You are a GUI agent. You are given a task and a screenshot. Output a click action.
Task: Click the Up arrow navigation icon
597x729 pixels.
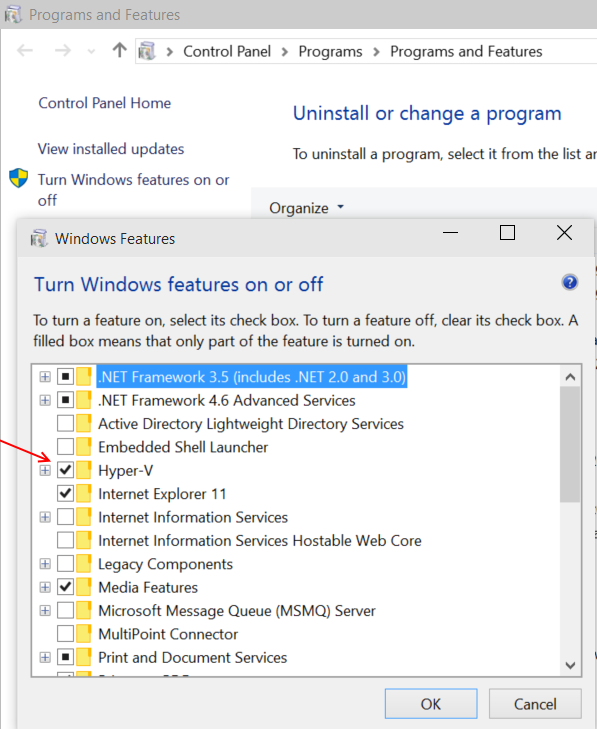119,50
